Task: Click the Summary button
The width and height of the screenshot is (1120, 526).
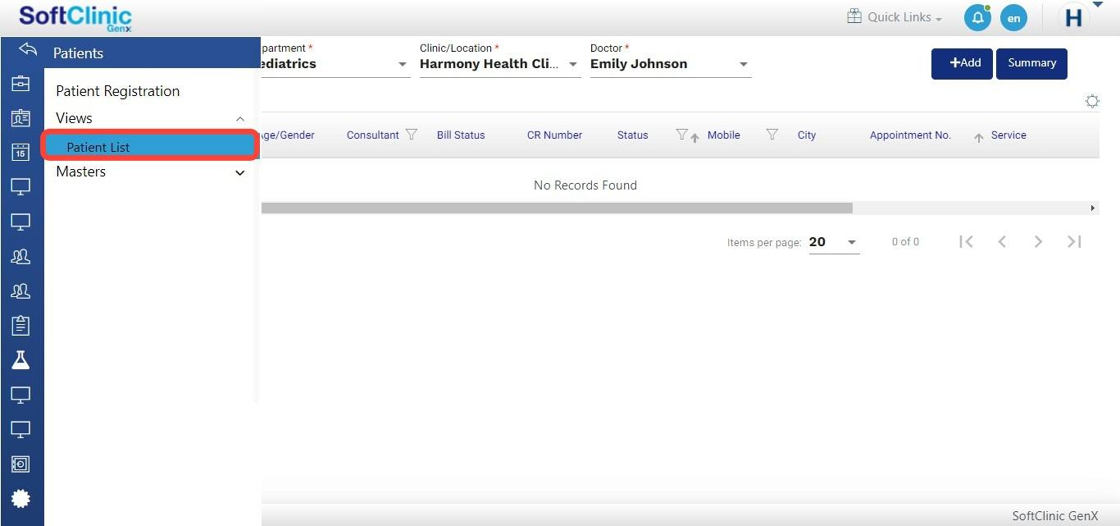Action: [1031, 63]
